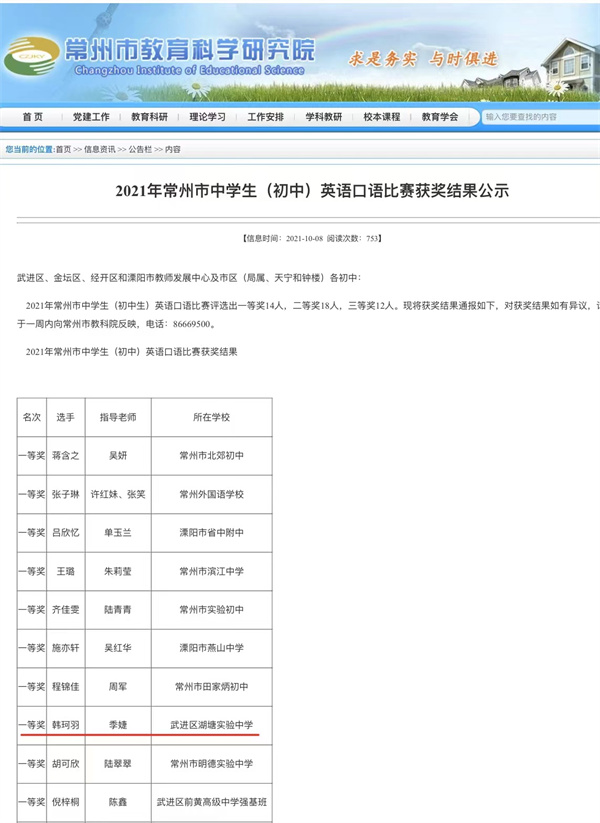Open the 教育学会 menu item
The image size is (600, 823).
[440, 117]
